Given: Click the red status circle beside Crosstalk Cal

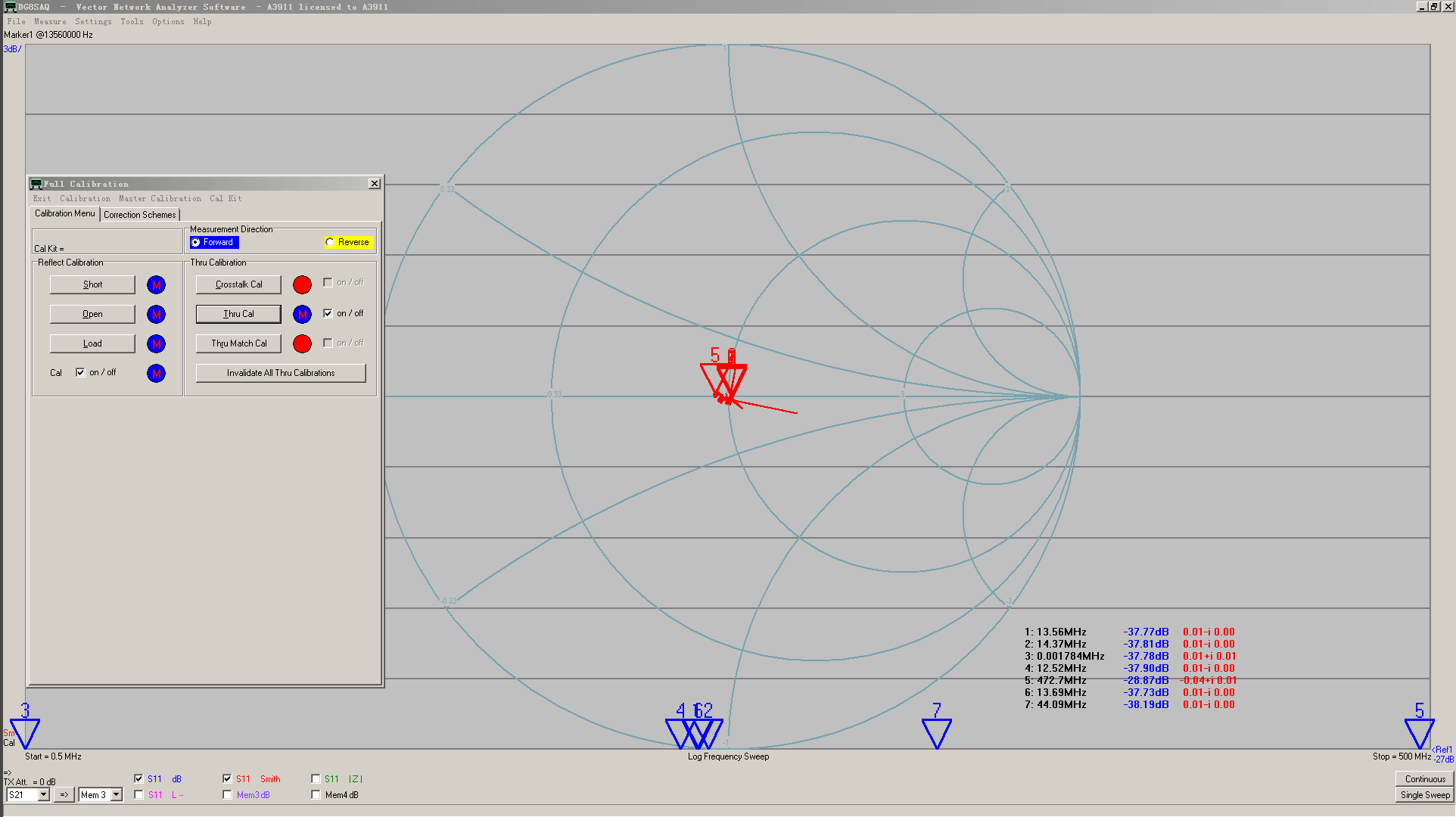Looking at the screenshot, I should coord(302,284).
